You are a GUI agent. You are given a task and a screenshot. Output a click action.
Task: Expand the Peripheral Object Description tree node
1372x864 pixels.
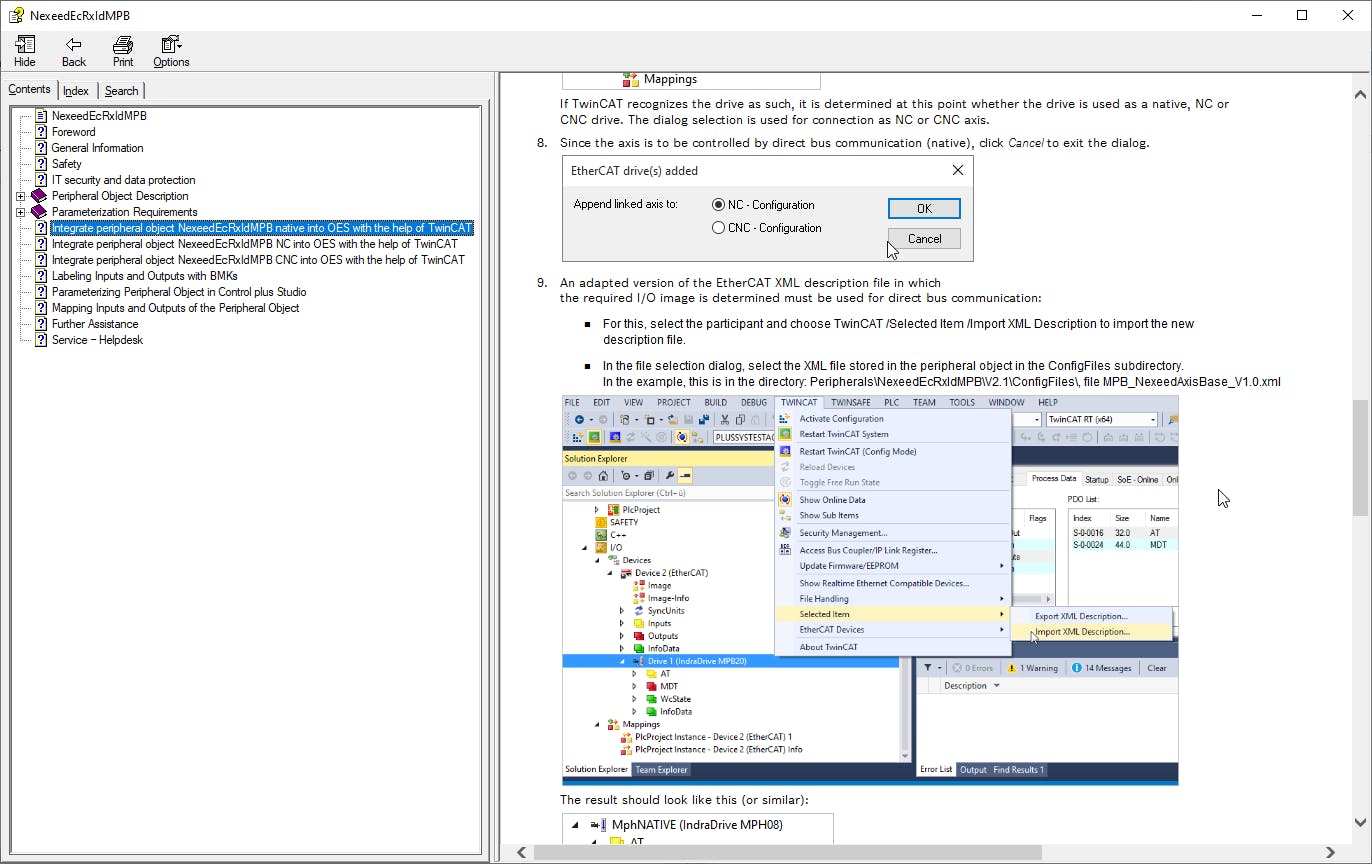click(20, 196)
